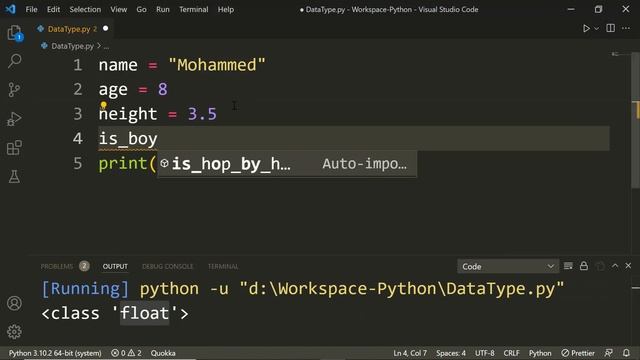Click the unsaved dot on DataType.py tab

pyautogui.click(x=106, y=29)
